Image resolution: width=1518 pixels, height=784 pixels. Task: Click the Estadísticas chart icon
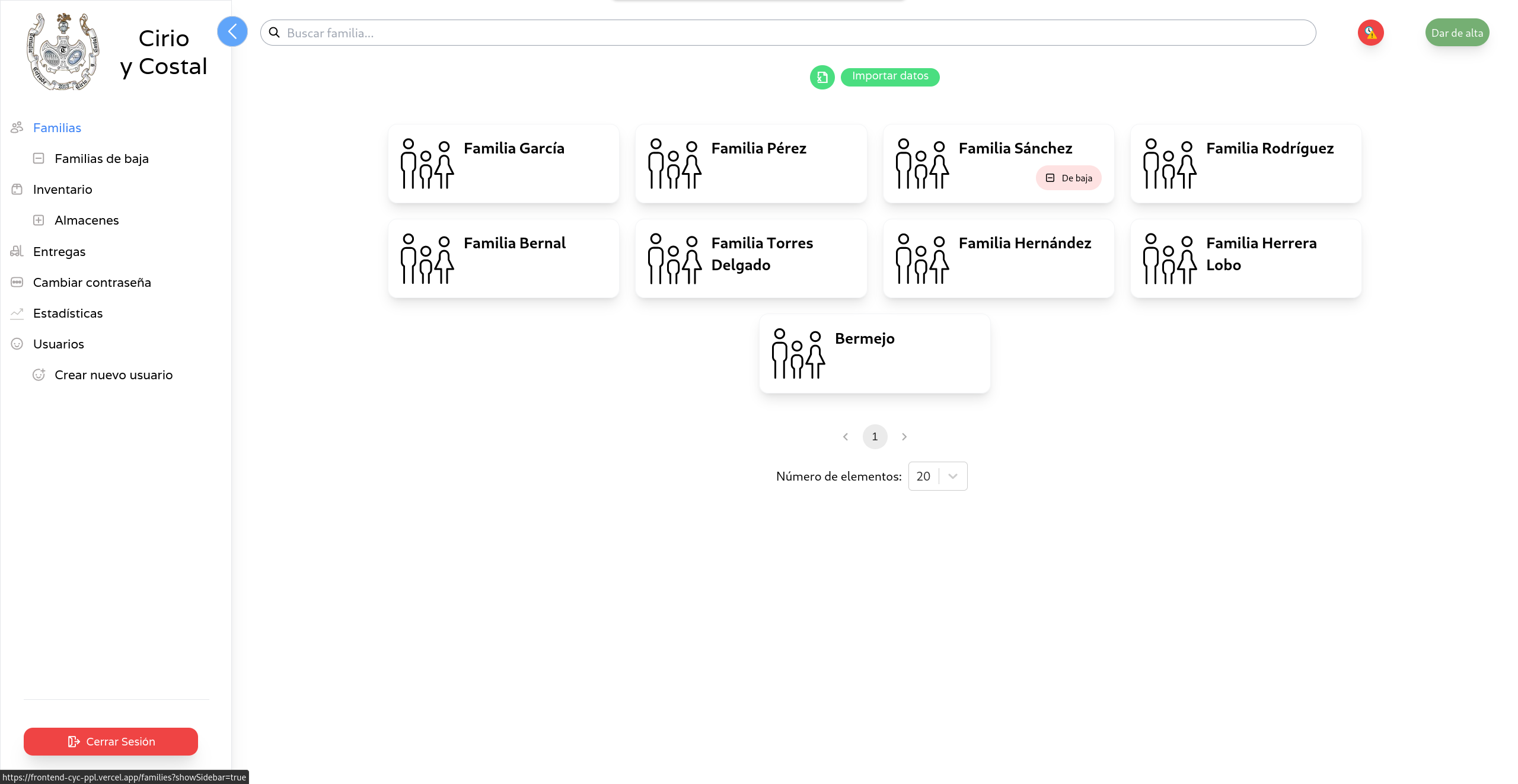(17, 313)
